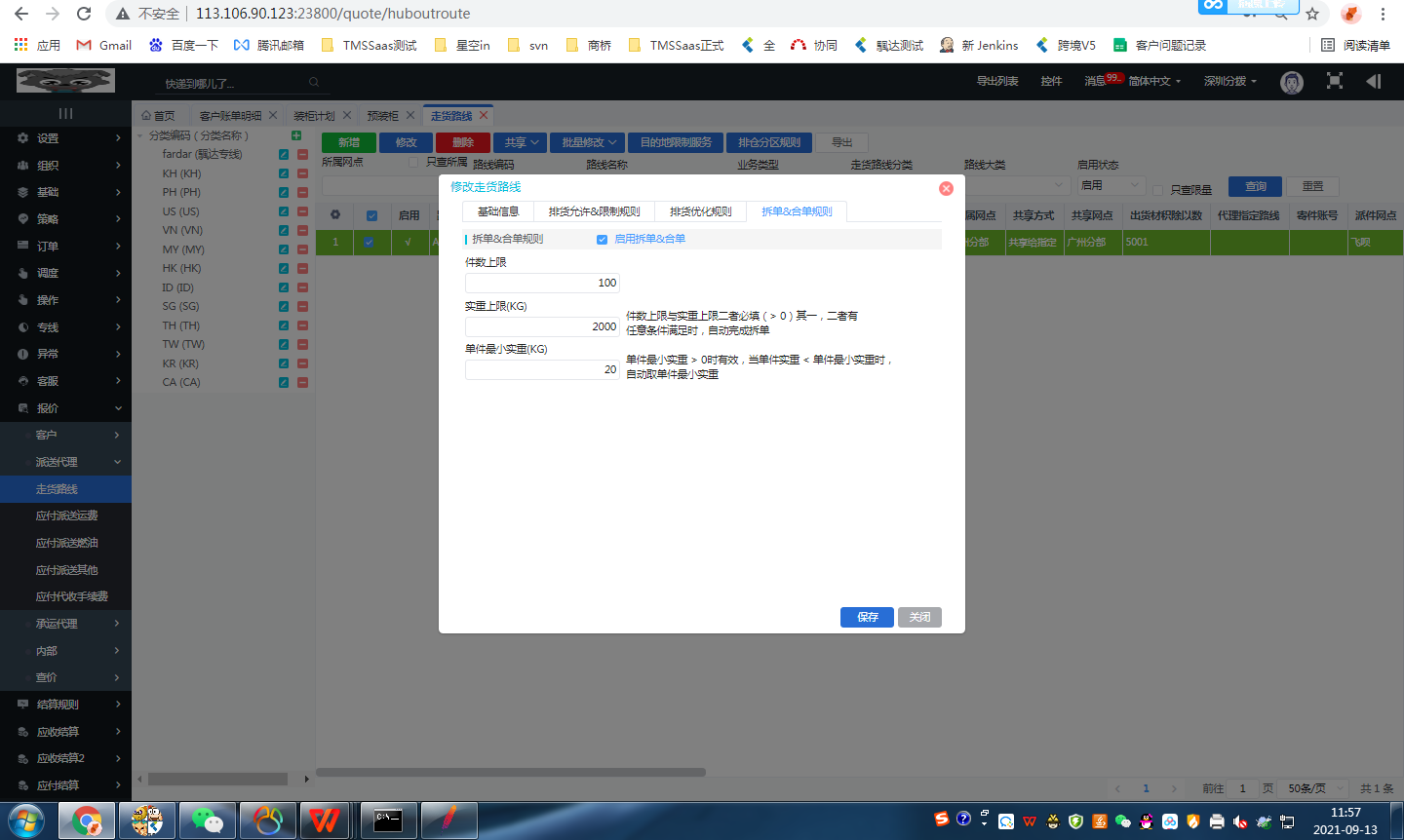Toggle the 只查限量 checkbox
Screen dimensions: 1404x840
(1158, 190)
